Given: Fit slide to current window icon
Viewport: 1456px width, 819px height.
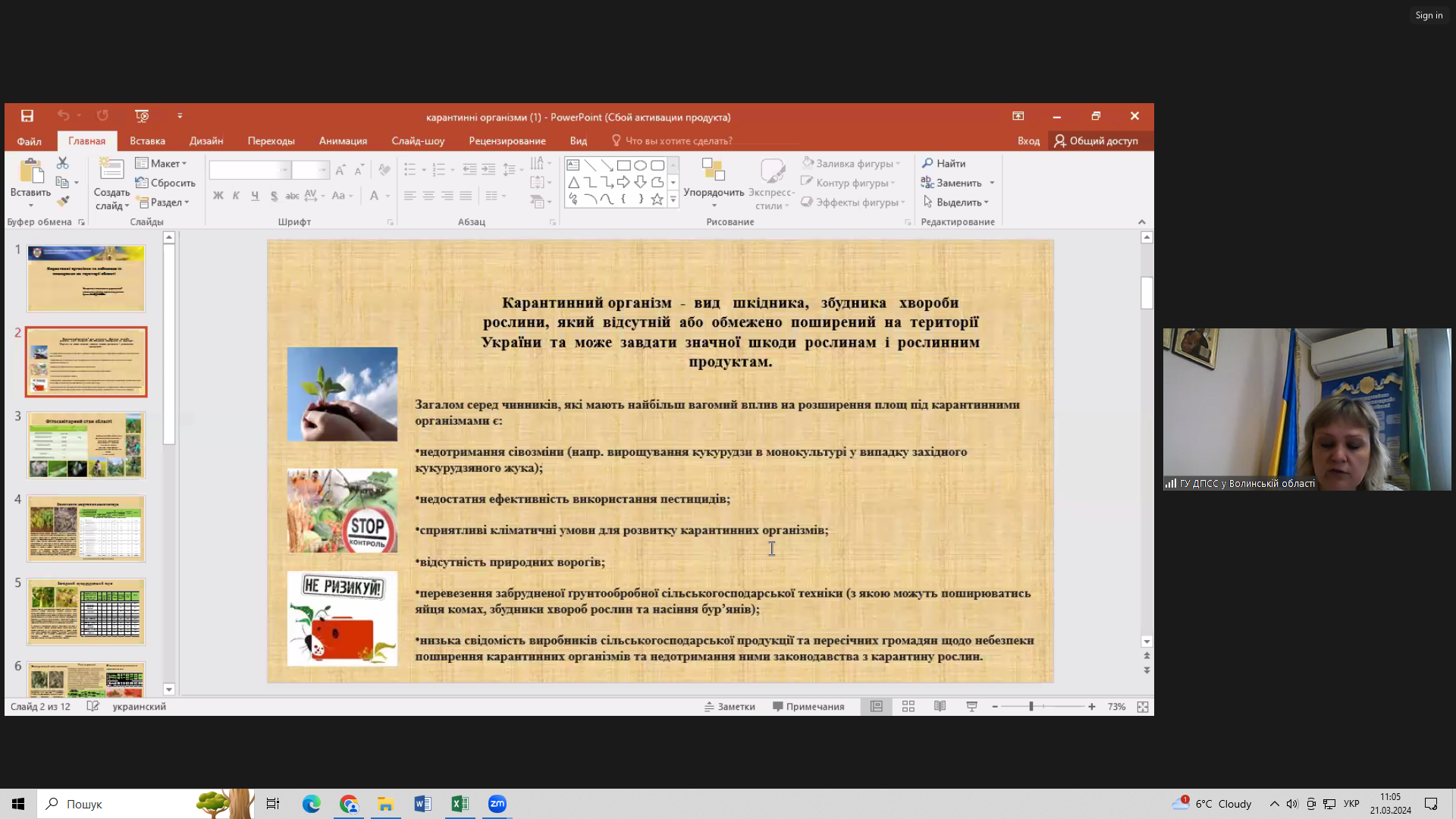Looking at the screenshot, I should click(x=1143, y=707).
